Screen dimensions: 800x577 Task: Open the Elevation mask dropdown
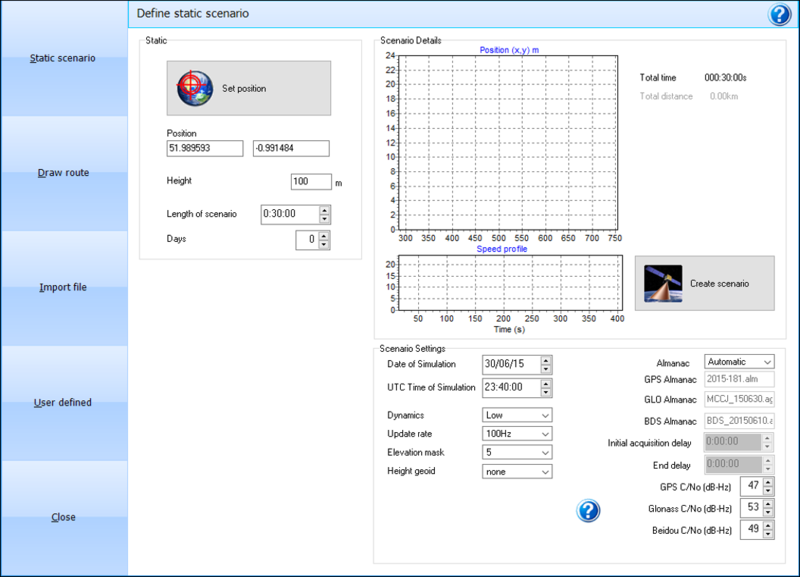(x=517, y=453)
